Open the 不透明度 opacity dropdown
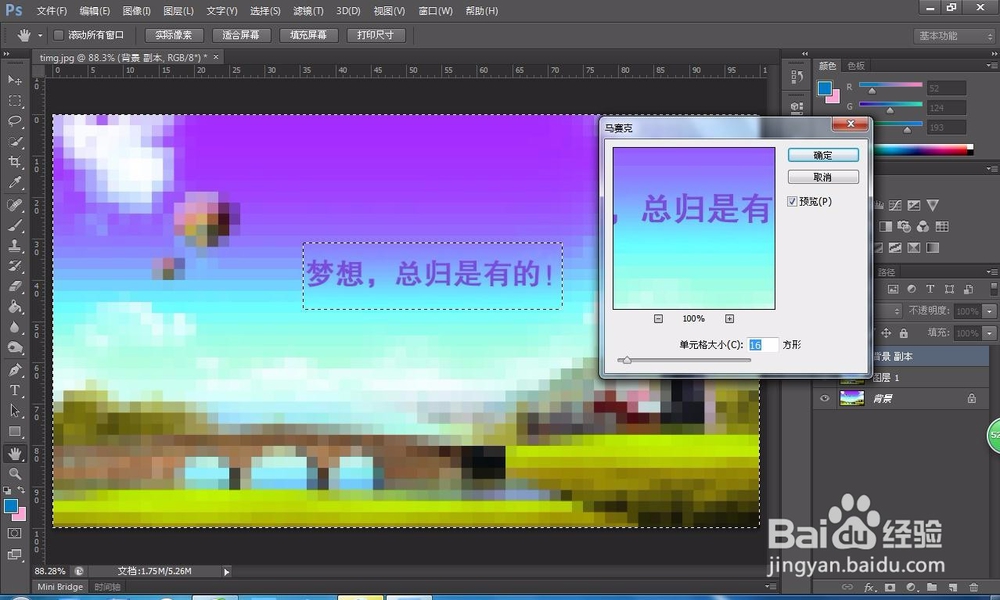The width and height of the screenshot is (1000, 600). [989, 310]
